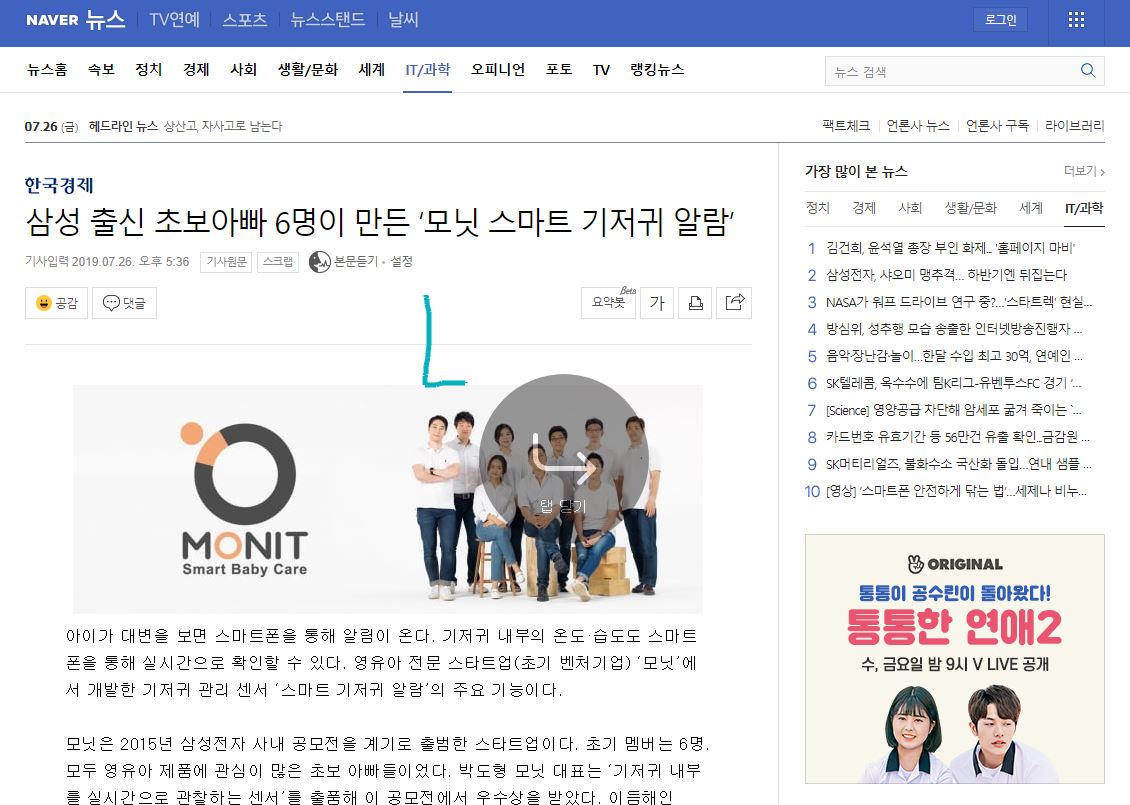Click the MONIT team article image

388,499
